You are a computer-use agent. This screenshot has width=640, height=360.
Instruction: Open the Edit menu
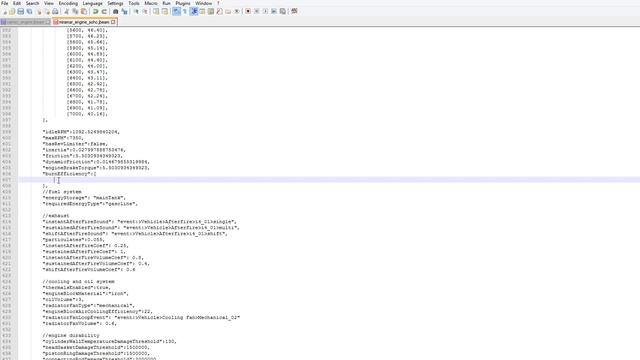[17, 3]
